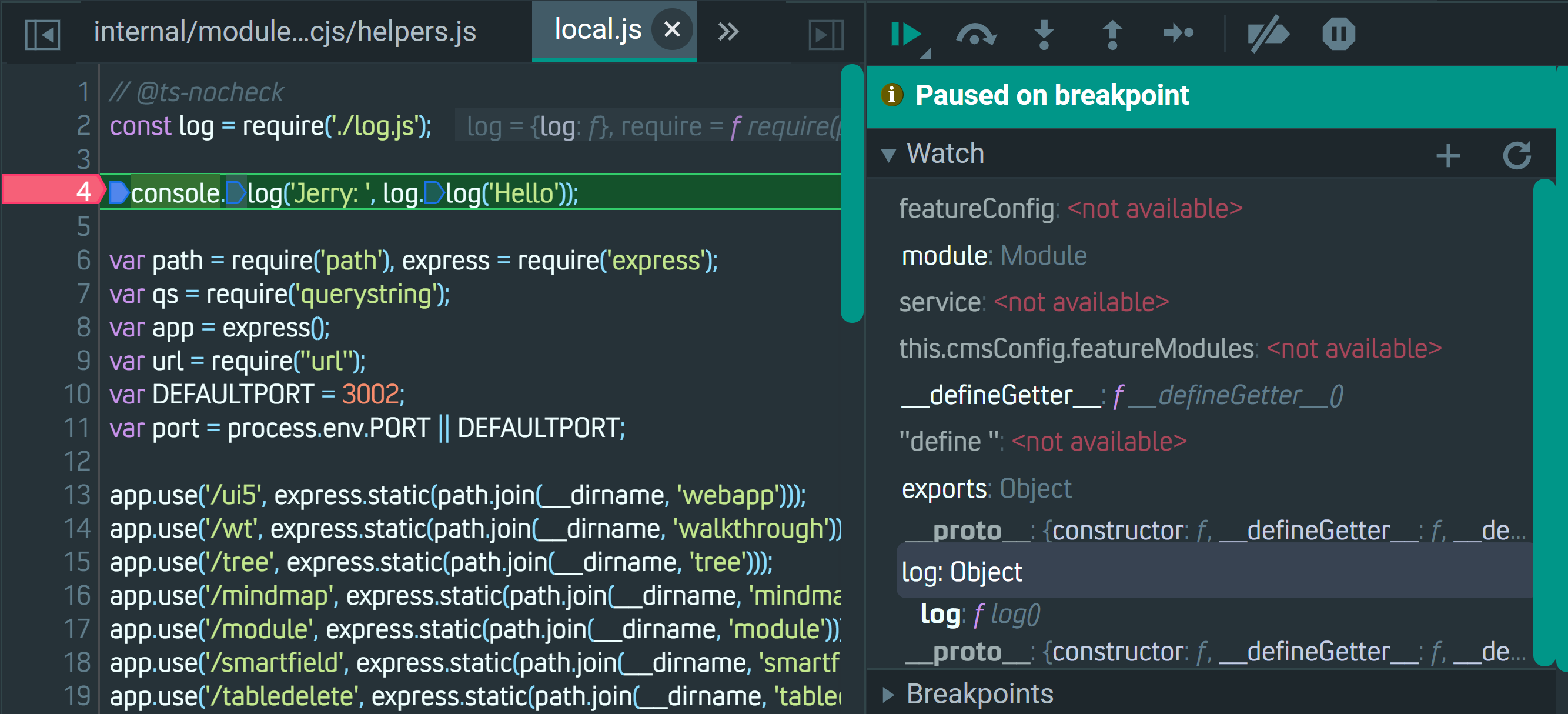Screen dimensions: 1568x714
Task: Step over next function call
Action: coord(975,34)
